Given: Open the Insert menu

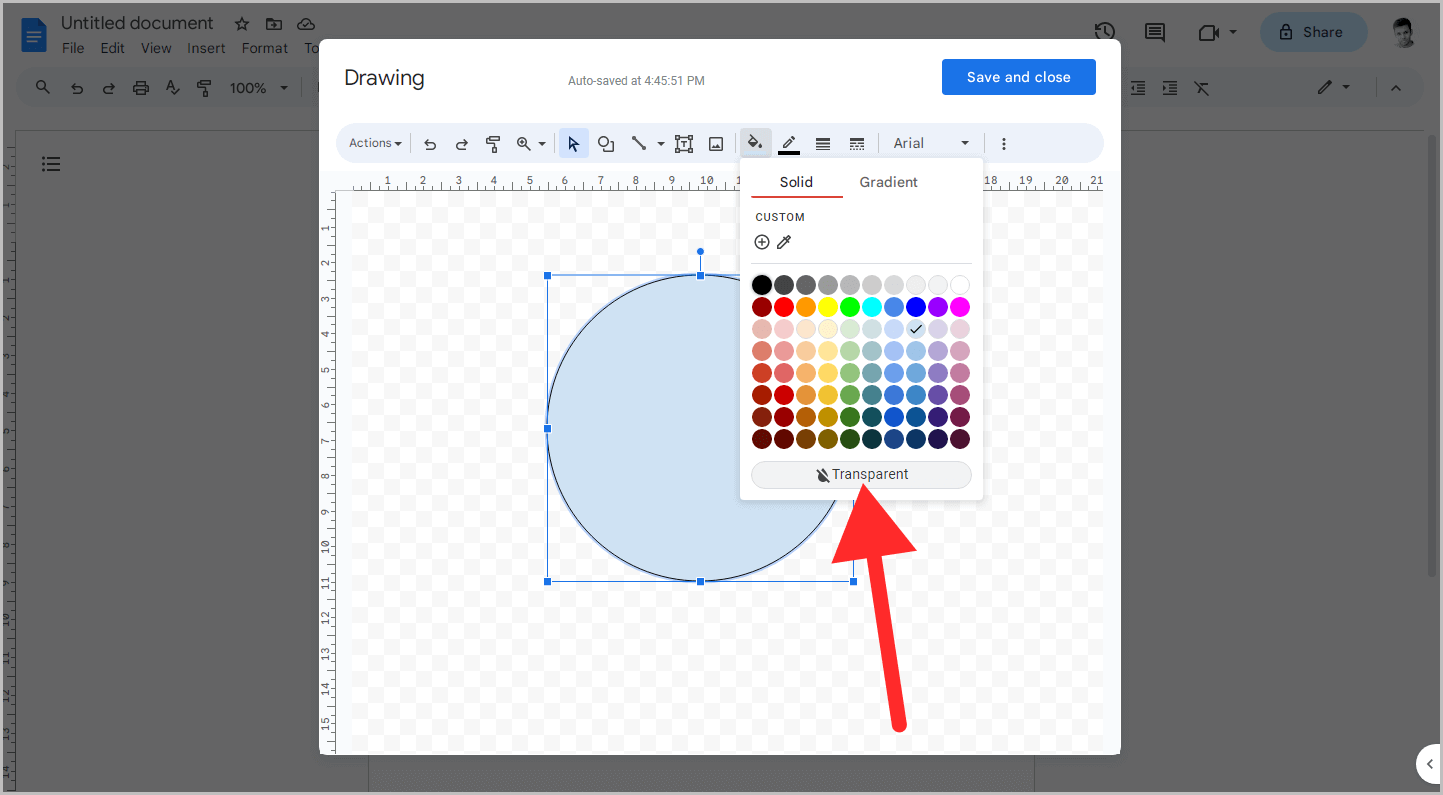Looking at the screenshot, I should [206, 48].
